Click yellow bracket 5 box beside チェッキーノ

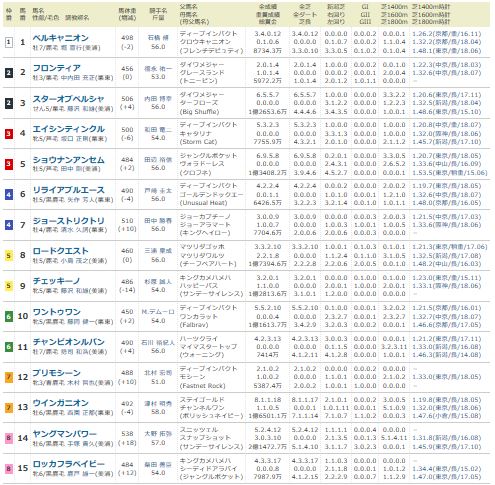[x=9, y=286]
